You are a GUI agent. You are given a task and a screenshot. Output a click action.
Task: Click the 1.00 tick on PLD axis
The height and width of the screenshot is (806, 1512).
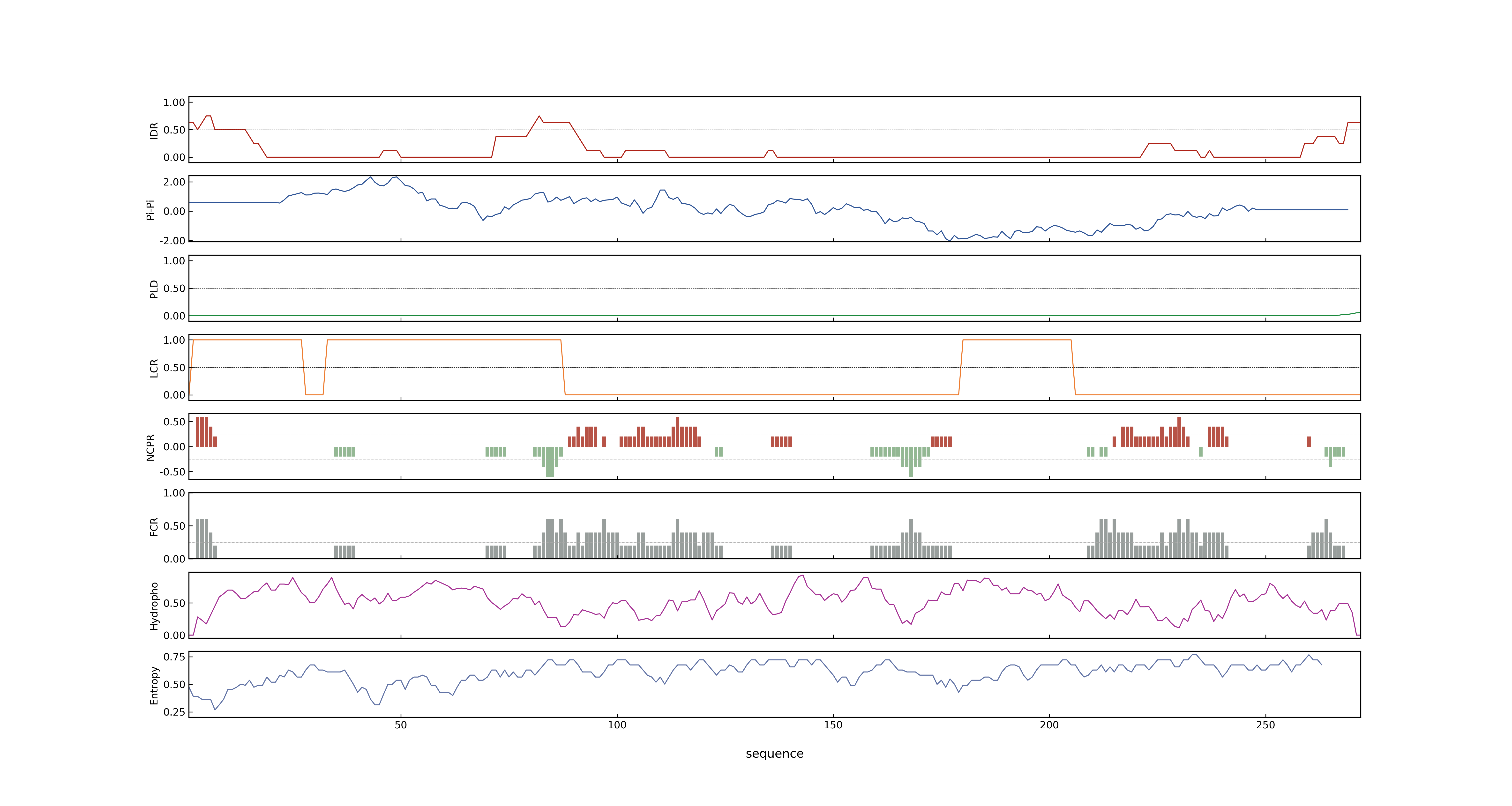[174, 260]
